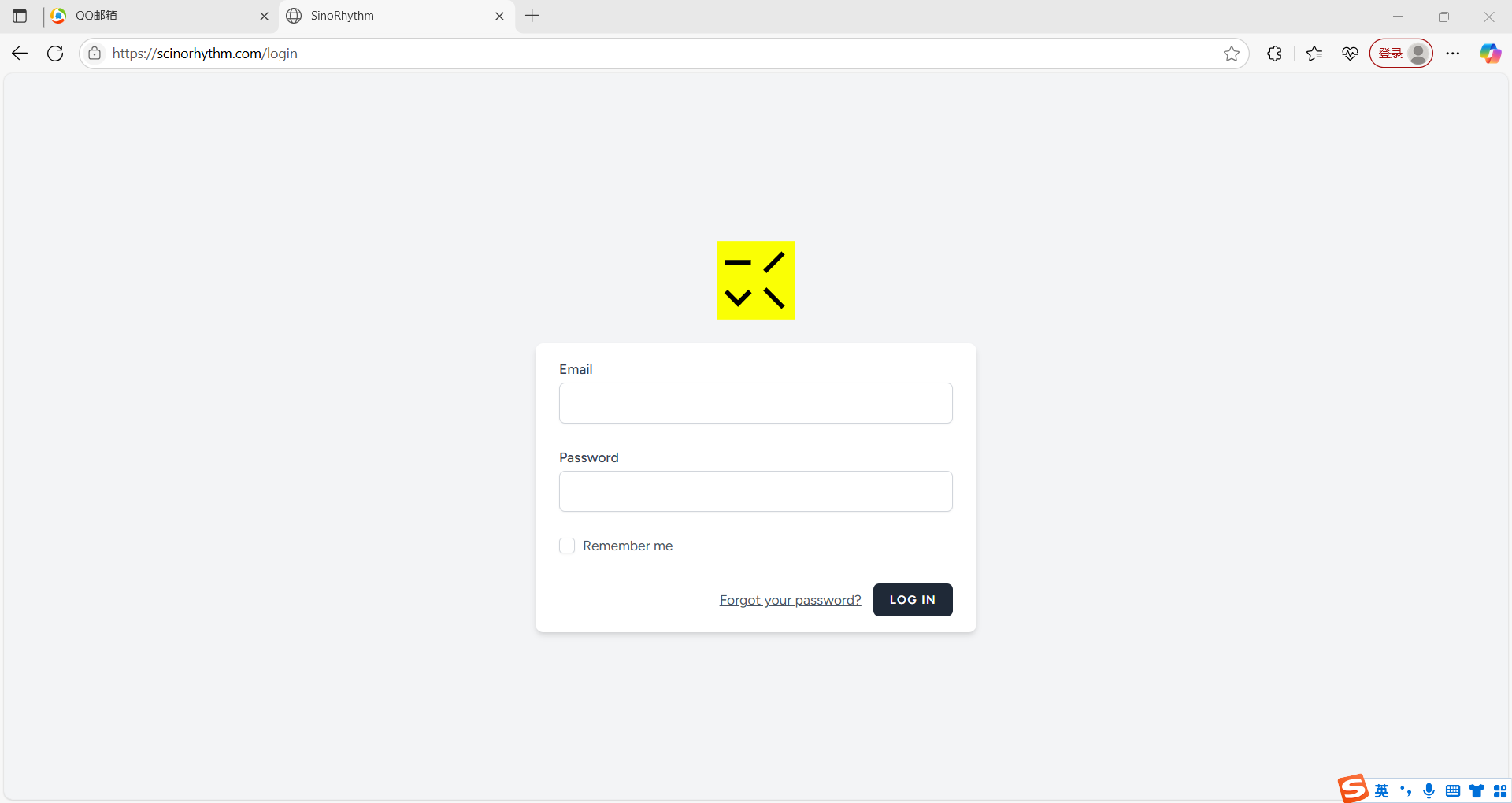
Task: Open the Copilot sidebar icon
Action: 1490,54
